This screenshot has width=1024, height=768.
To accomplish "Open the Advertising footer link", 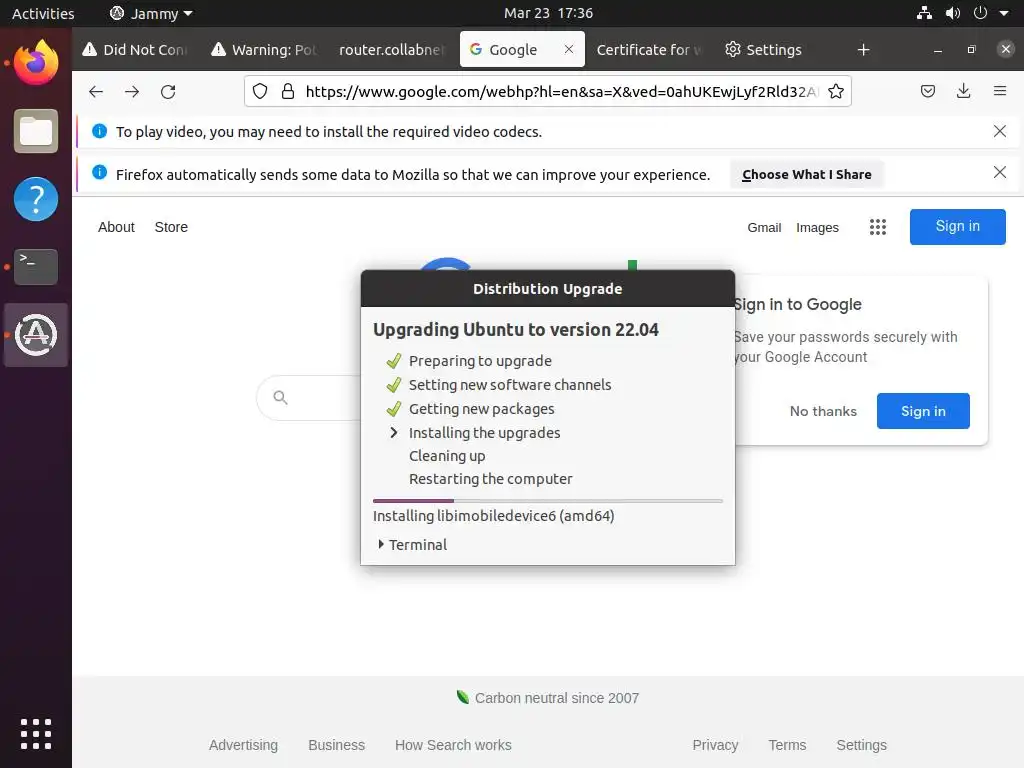I will point(243,744).
